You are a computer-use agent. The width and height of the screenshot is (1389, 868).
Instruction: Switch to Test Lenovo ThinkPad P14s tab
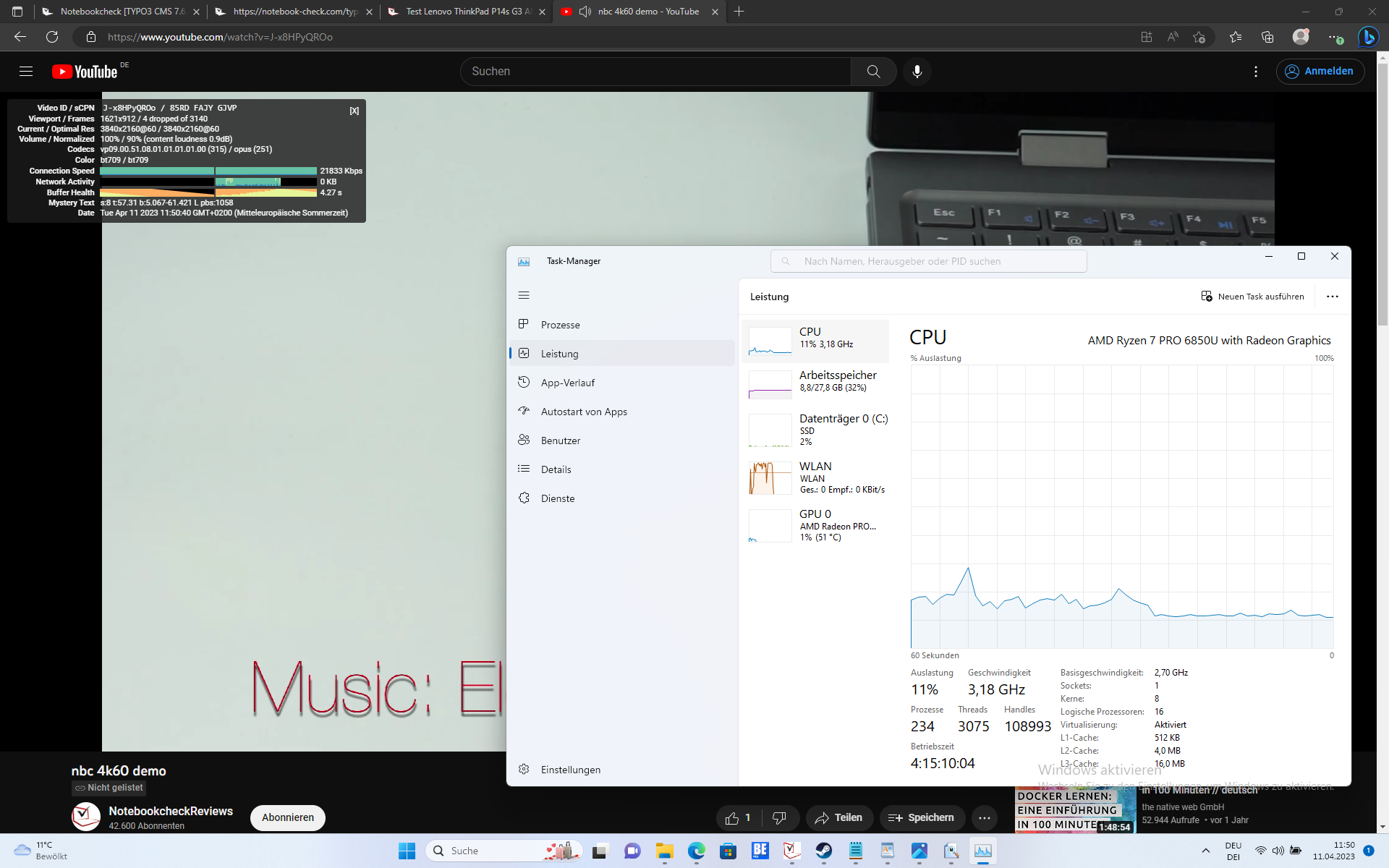[466, 12]
